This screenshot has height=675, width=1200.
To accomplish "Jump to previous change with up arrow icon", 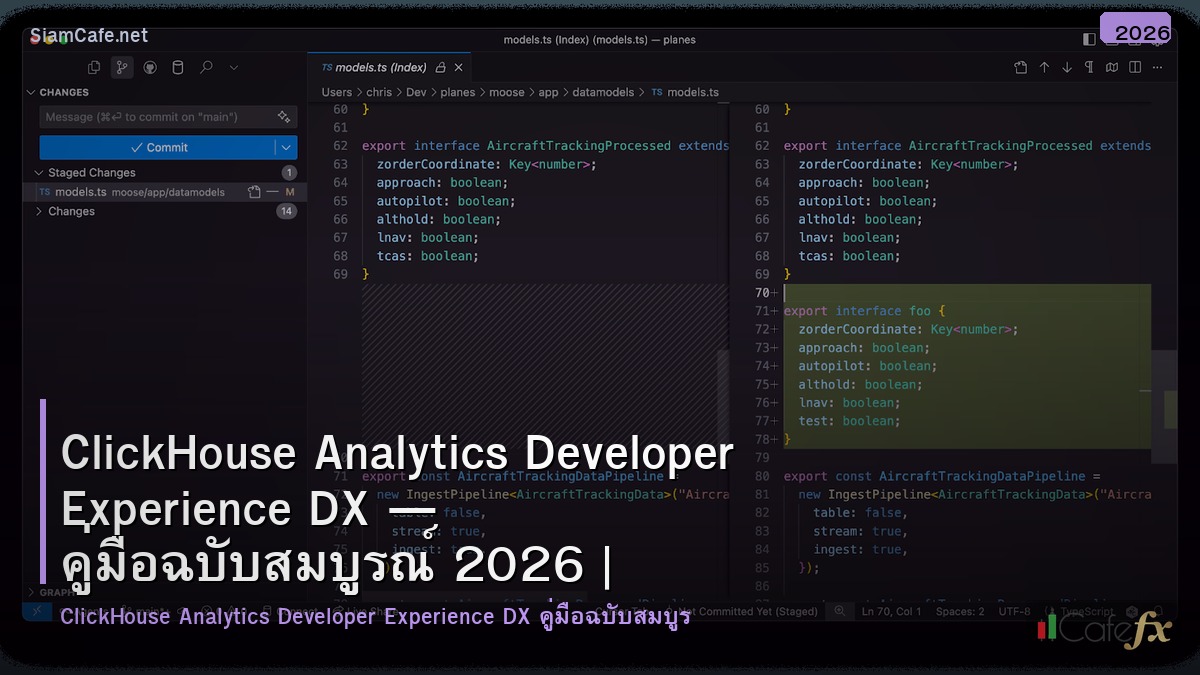I will click(1044, 67).
